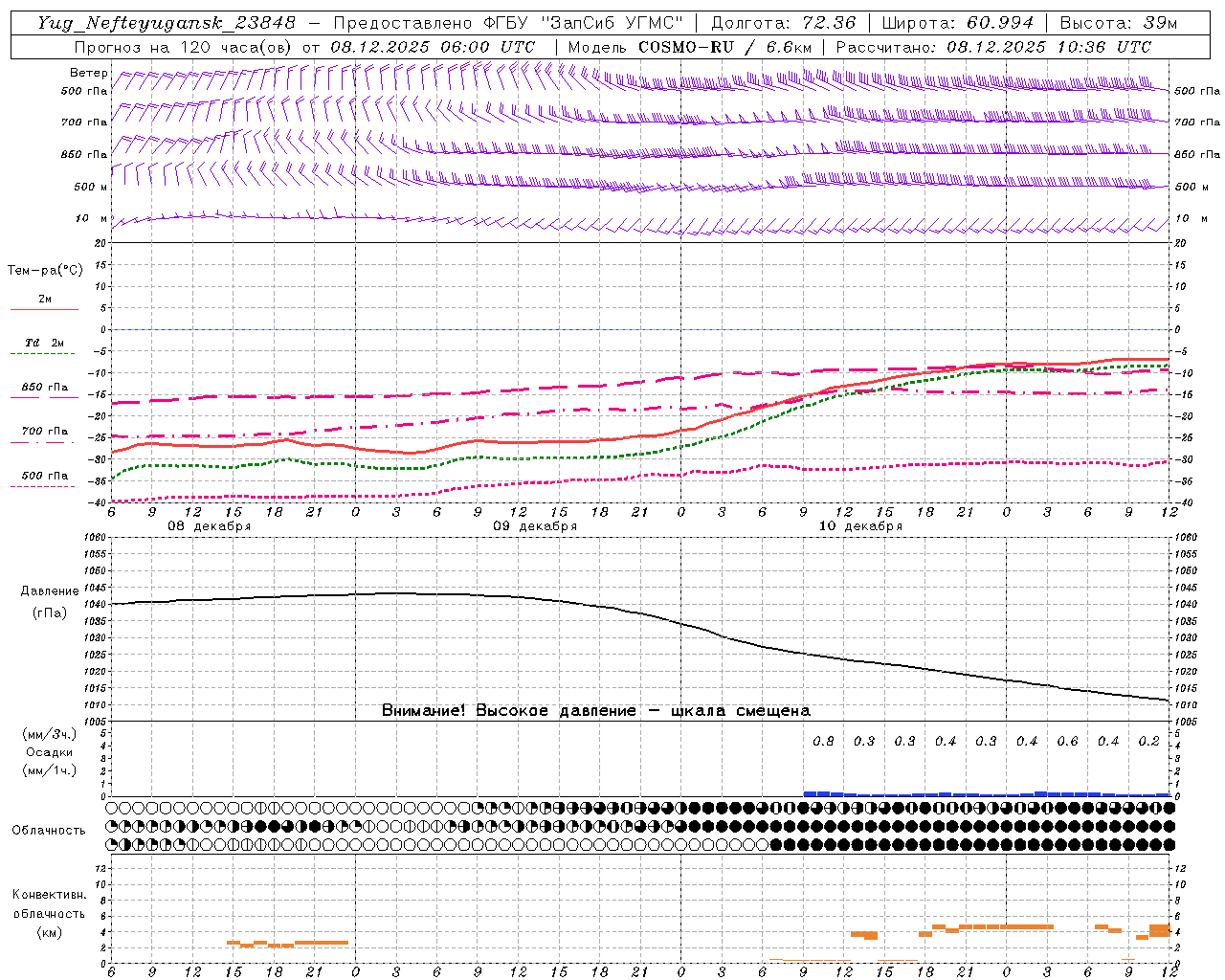1225x980 pixels.
Task: Click the Конвективн. label of convective cloudiness
Action: point(49,895)
